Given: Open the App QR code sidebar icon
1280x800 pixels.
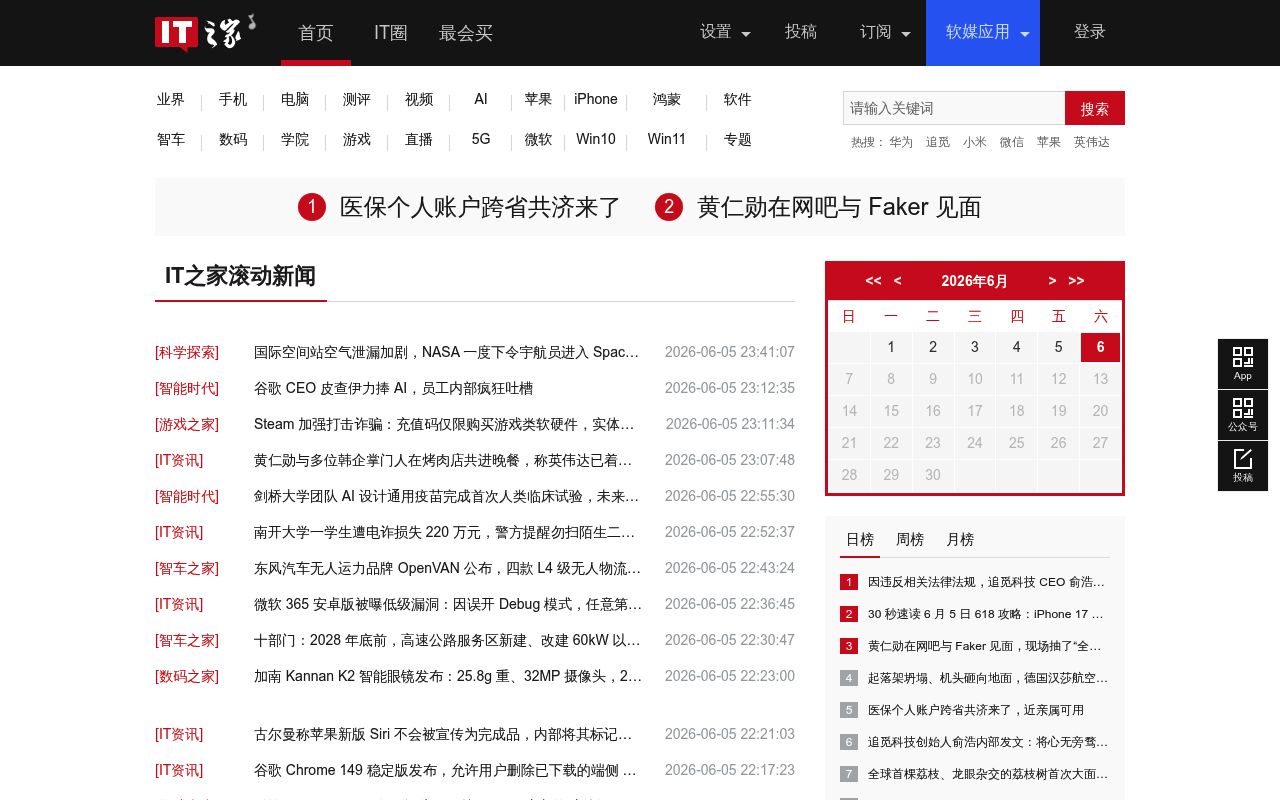Looking at the screenshot, I should (1243, 363).
